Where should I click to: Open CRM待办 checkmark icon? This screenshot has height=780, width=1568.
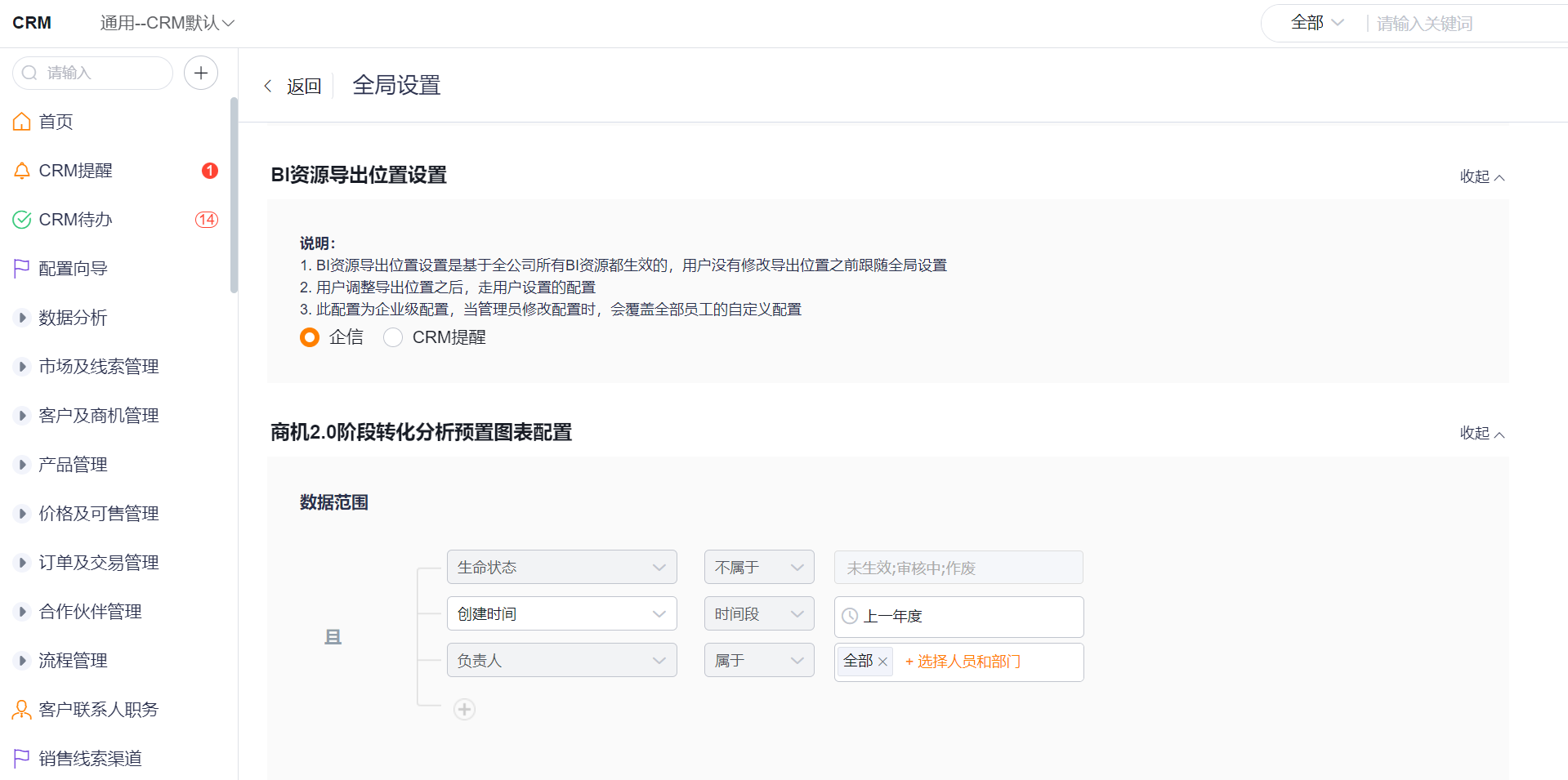coord(22,219)
